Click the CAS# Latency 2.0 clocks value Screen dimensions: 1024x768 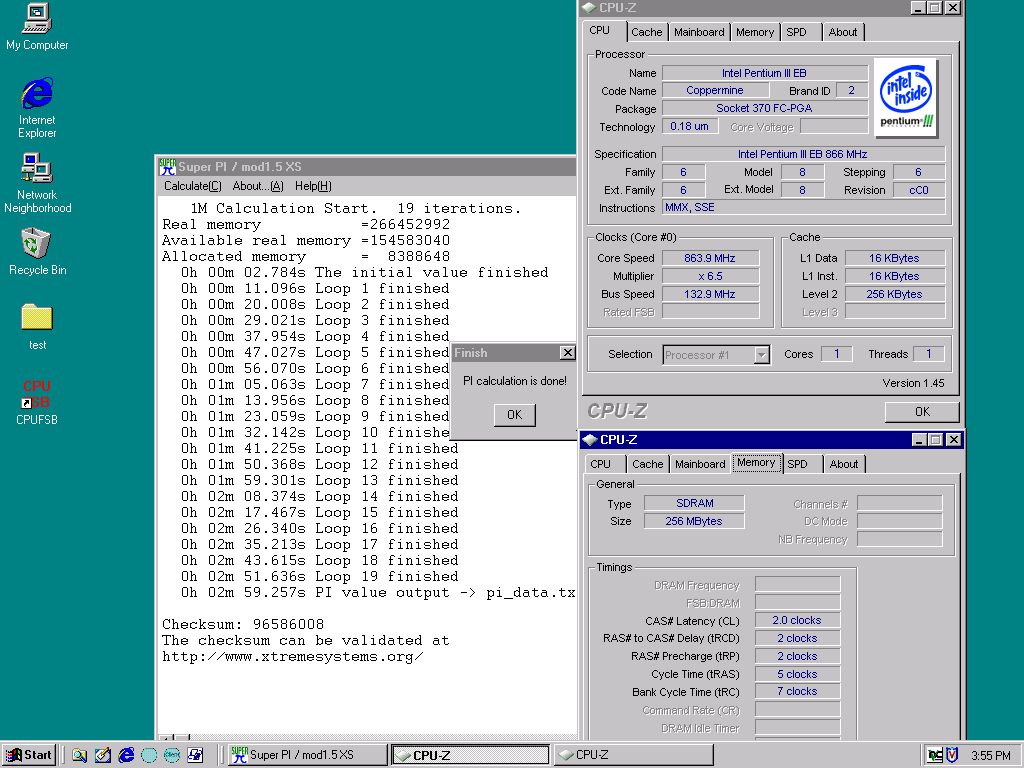(x=797, y=620)
